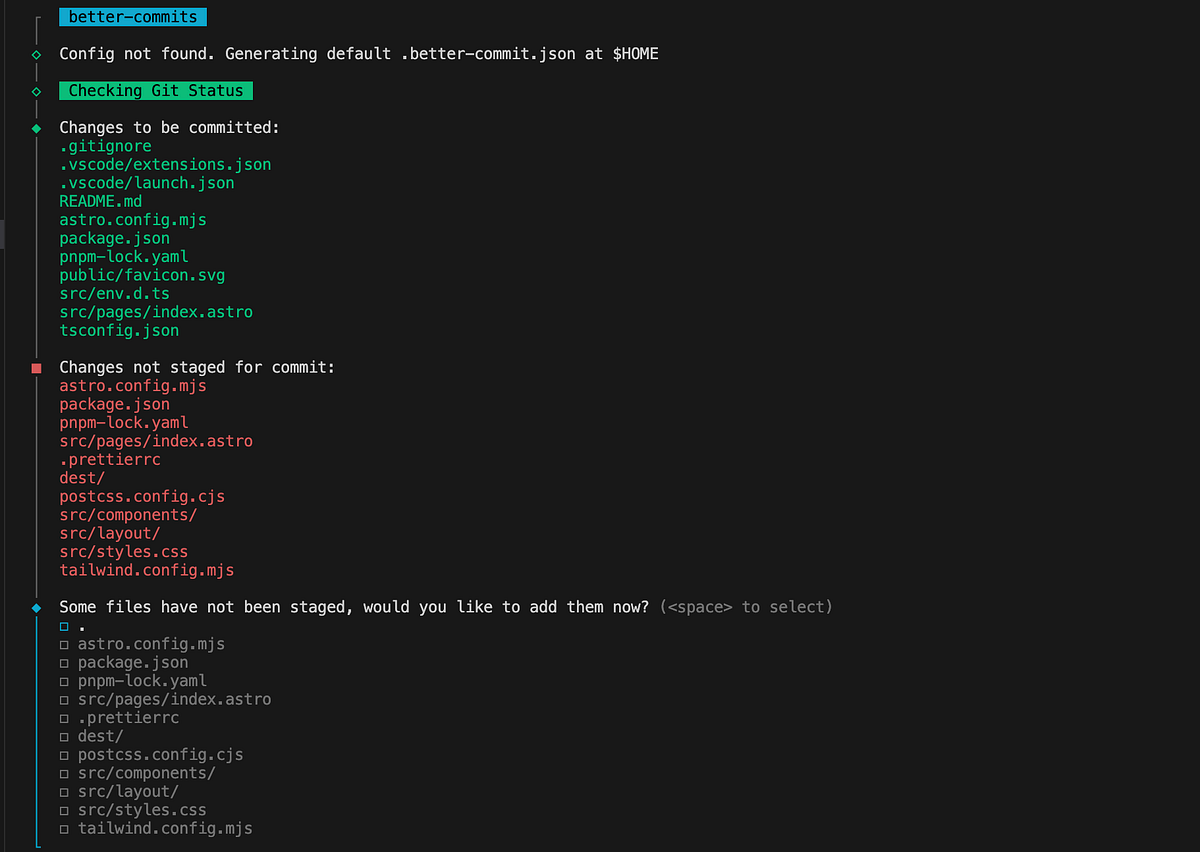Click the hollow diamond under the better-commits badge
Image resolution: width=1200 pixels, height=852 pixels.
coord(37,54)
